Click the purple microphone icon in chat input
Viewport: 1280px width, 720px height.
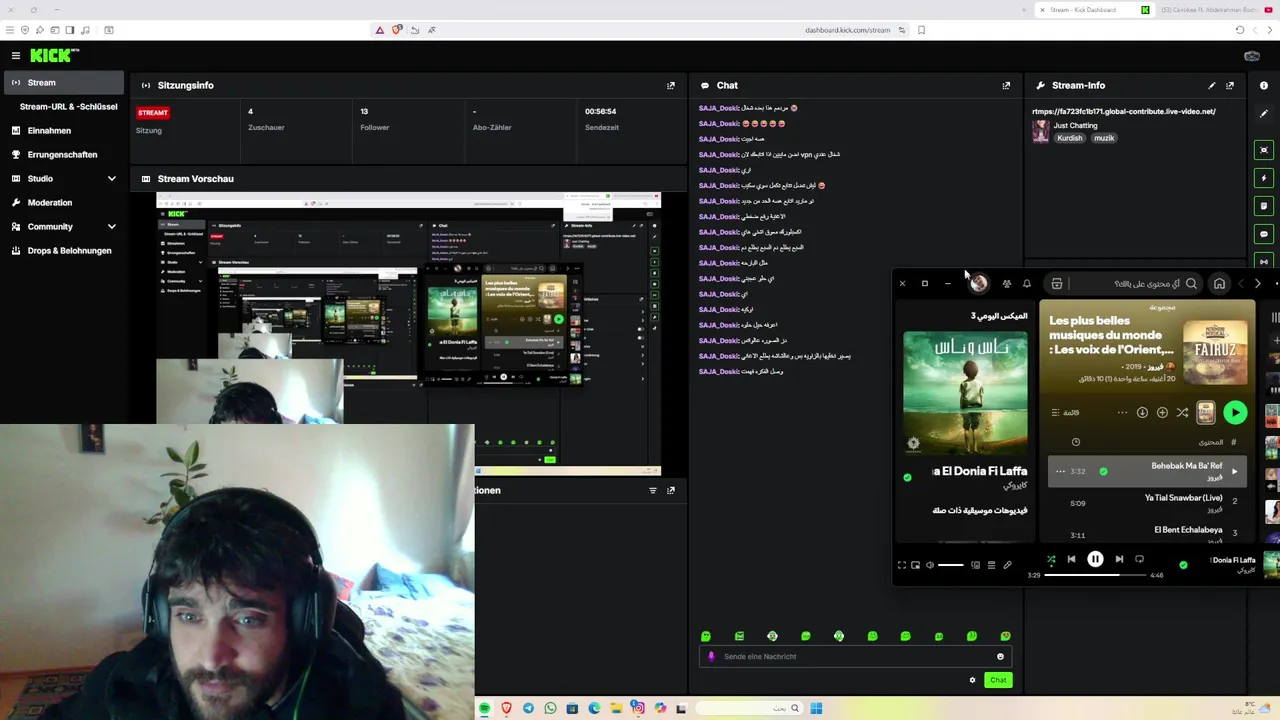click(x=712, y=657)
